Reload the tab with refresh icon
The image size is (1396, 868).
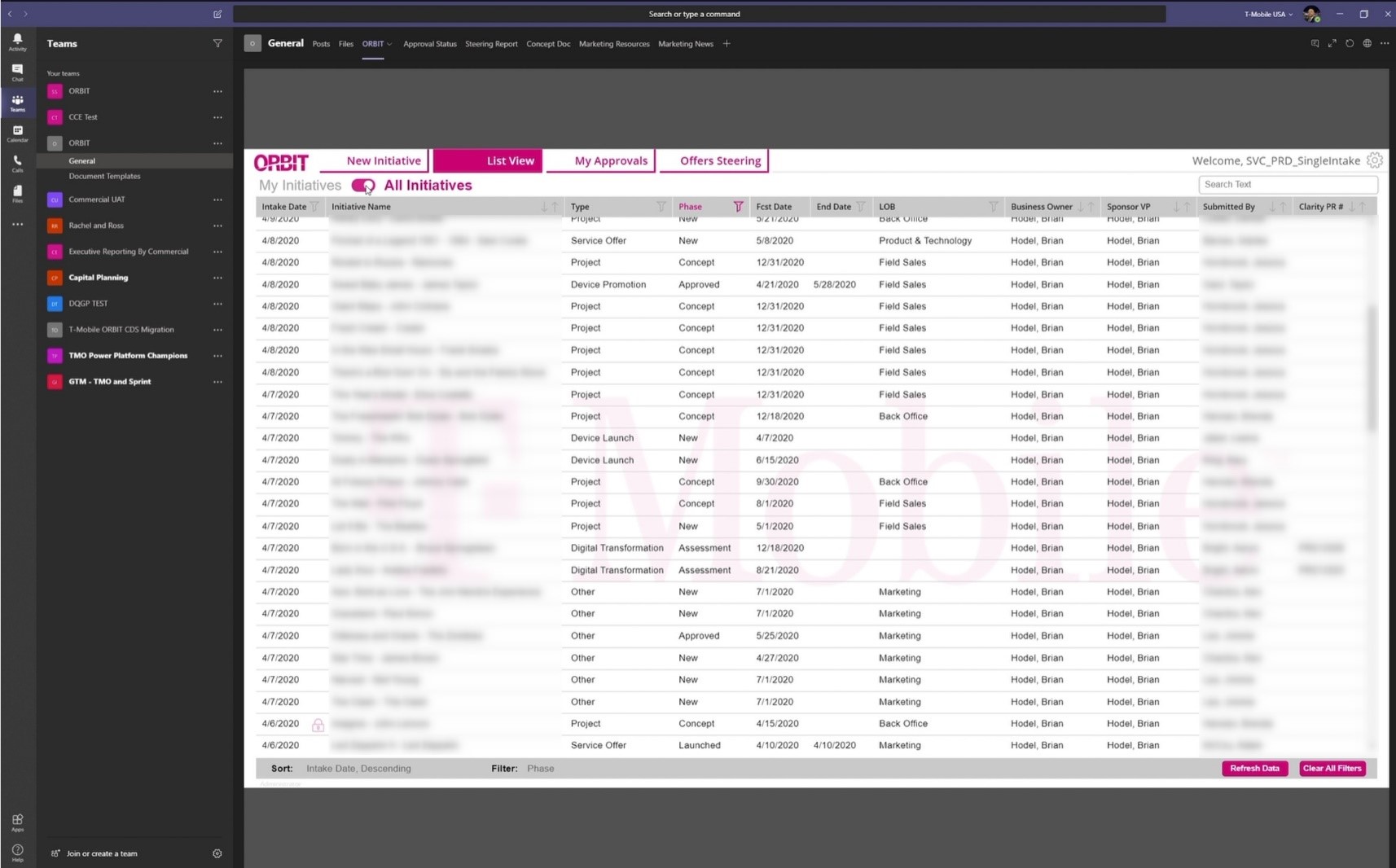[x=1350, y=44]
